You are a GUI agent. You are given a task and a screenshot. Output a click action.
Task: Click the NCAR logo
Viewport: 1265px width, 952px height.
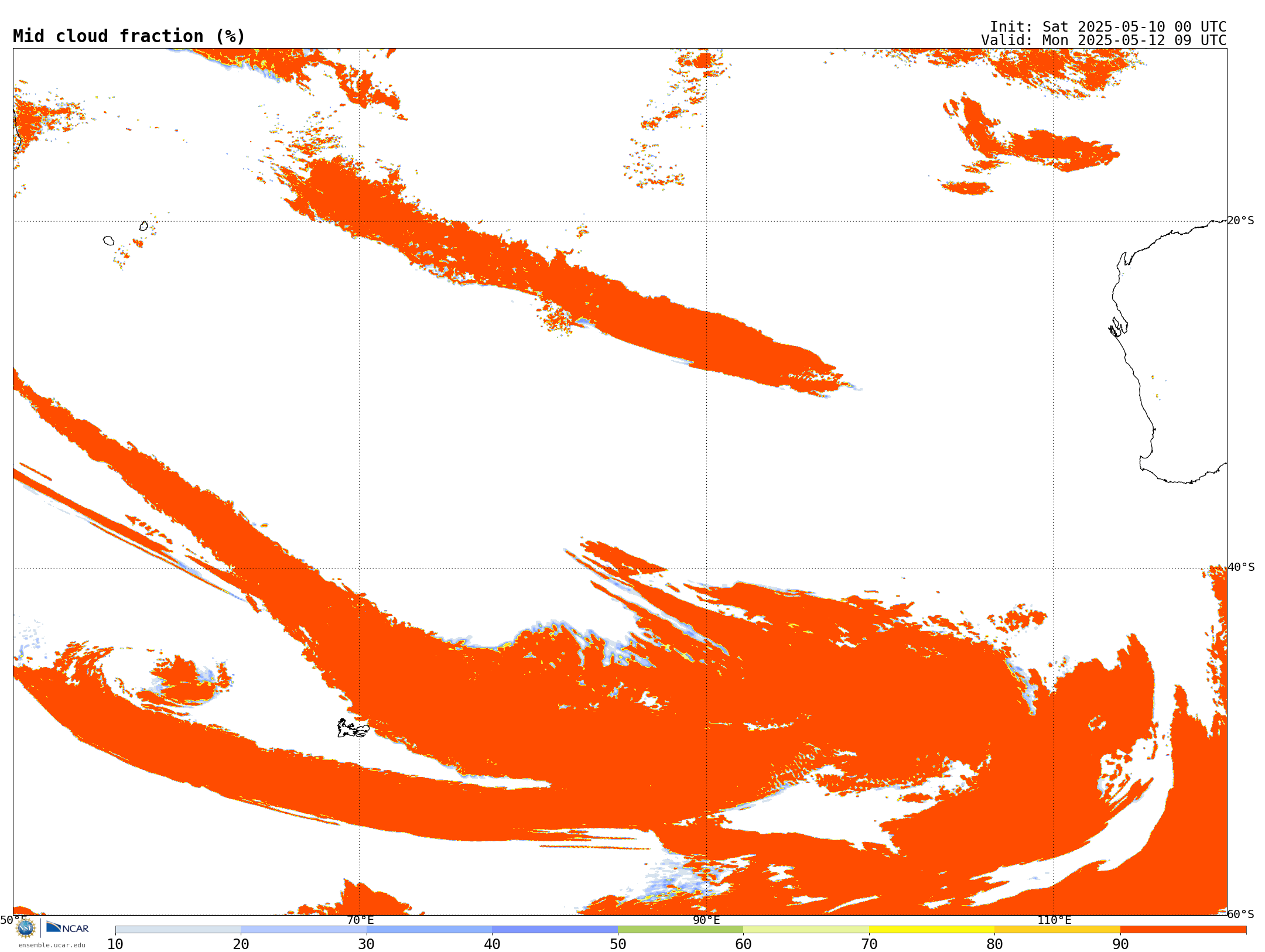click(x=67, y=928)
